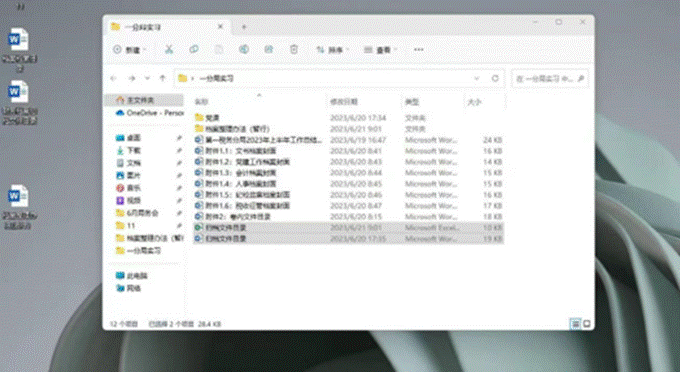Click the search box in the folder
The image size is (680, 372).
550,78
